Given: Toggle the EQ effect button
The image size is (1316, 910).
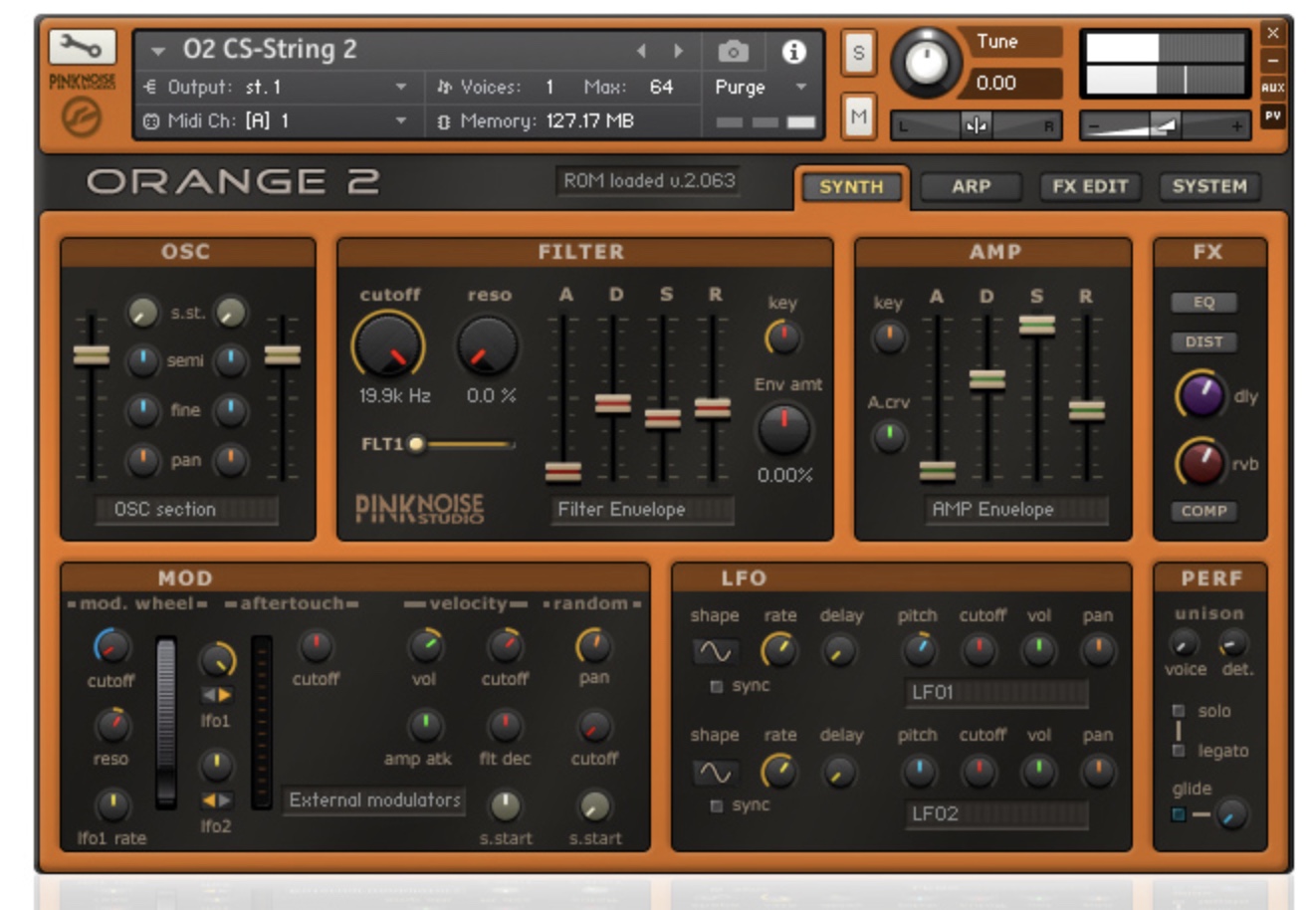Looking at the screenshot, I should point(1204,303).
